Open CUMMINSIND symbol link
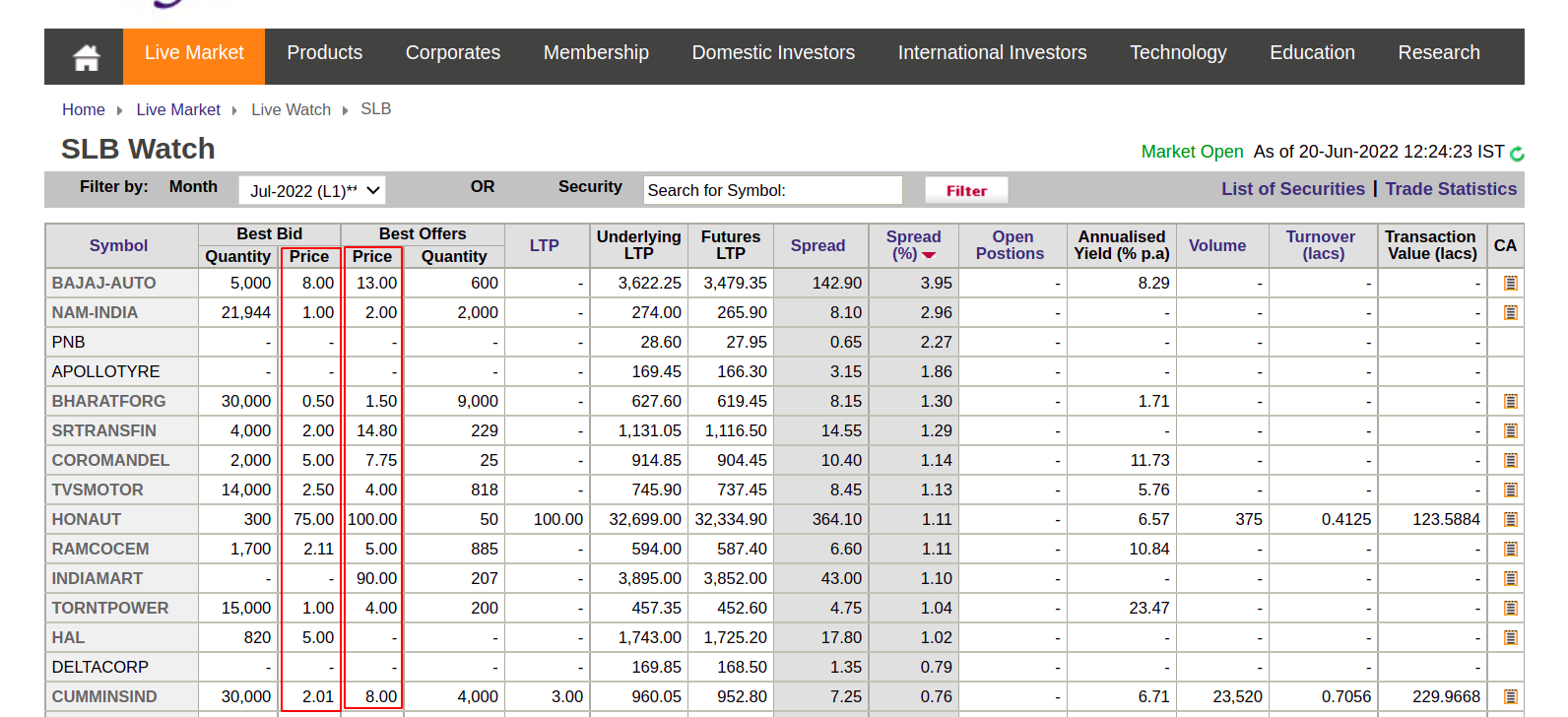The image size is (1568, 717). (104, 697)
